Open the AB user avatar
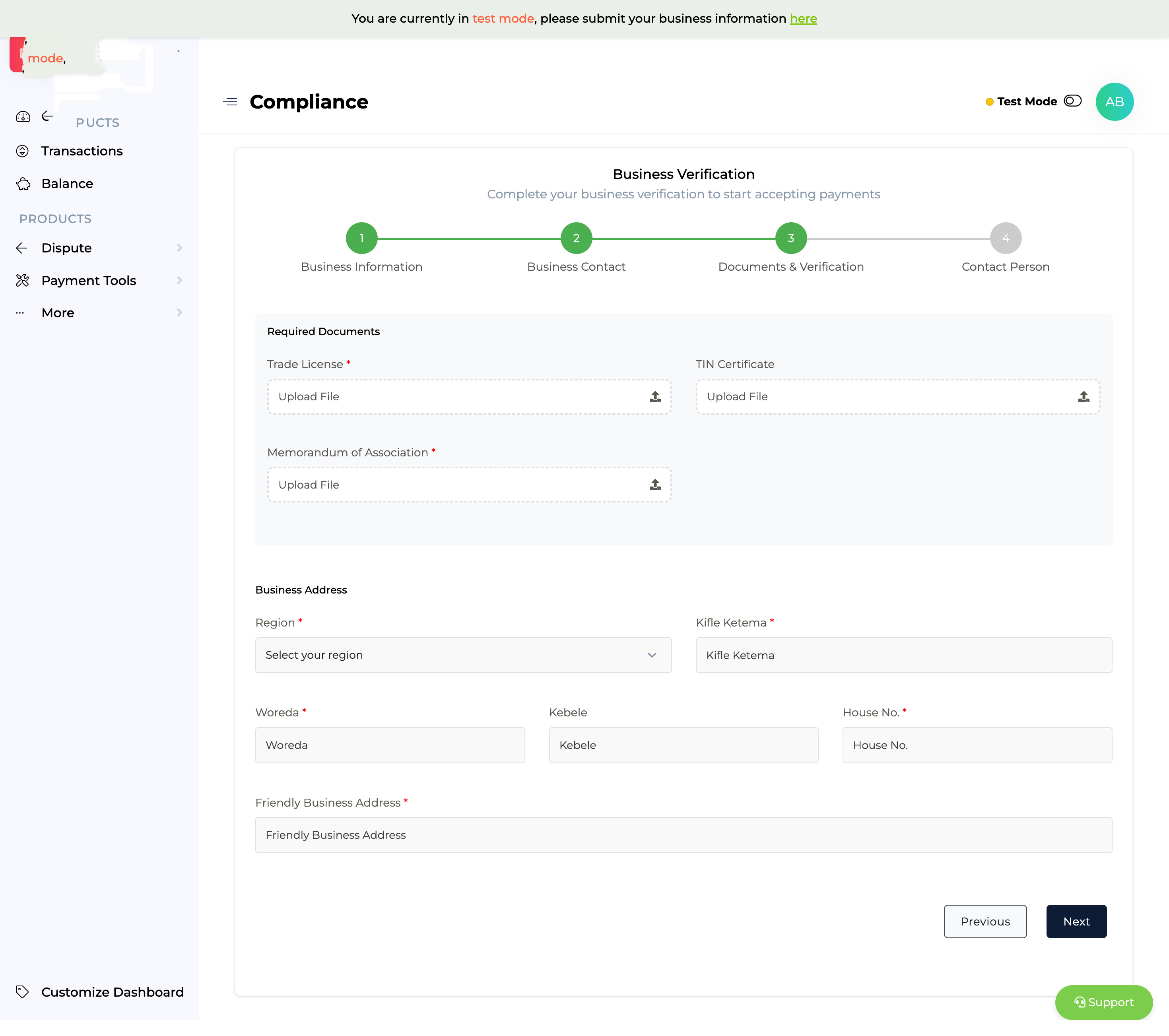The width and height of the screenshot is (1169, 1036). [1114, 102]
